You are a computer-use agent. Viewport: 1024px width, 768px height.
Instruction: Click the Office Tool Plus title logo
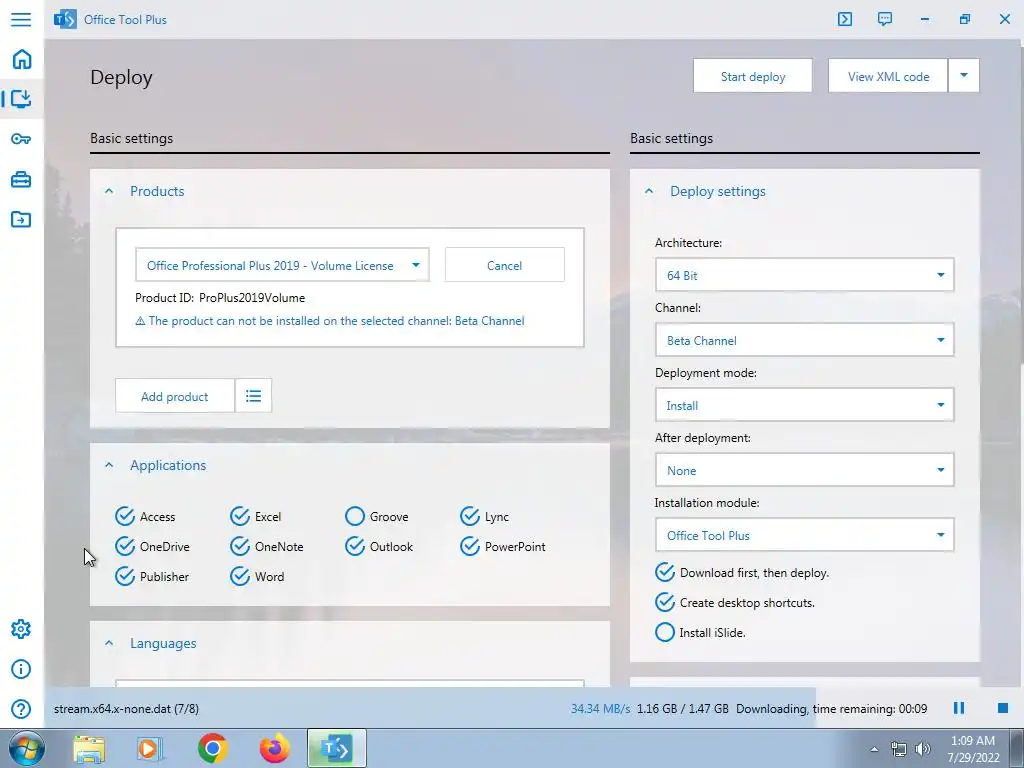click(65, 20)
